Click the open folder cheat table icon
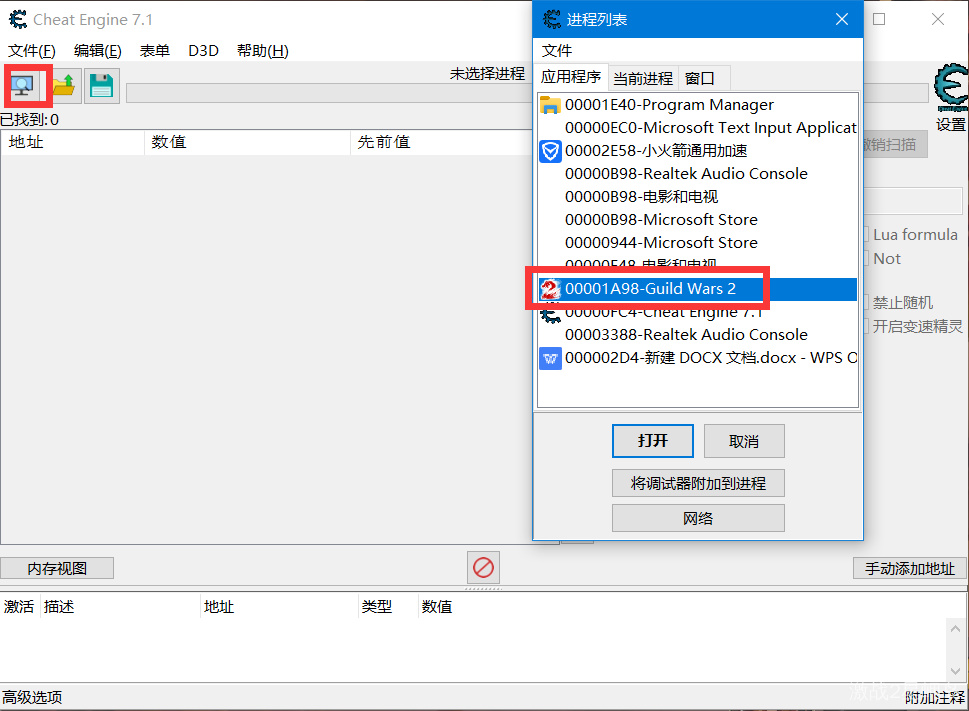Image resolution: width=969 pixels, height=711 pixels. (63, 85)
